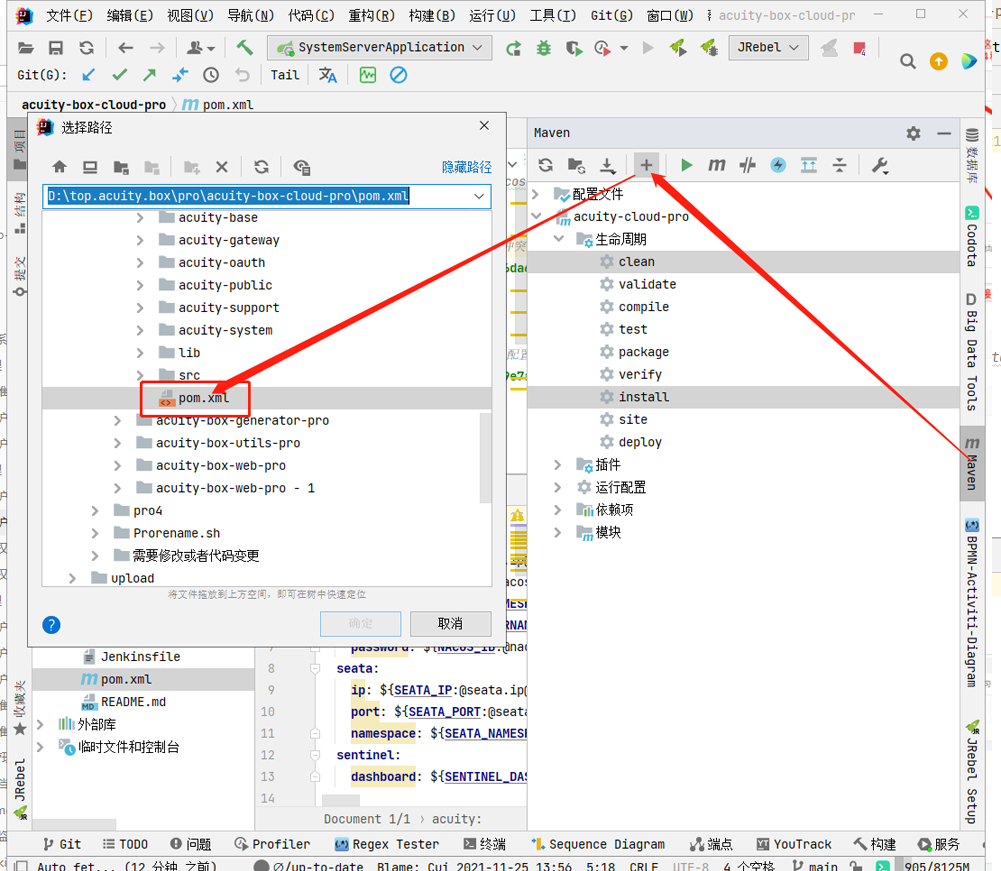Open the Profiler tool window tab
This screenshot has height=871, width=1001.
(x=272, y=844)
